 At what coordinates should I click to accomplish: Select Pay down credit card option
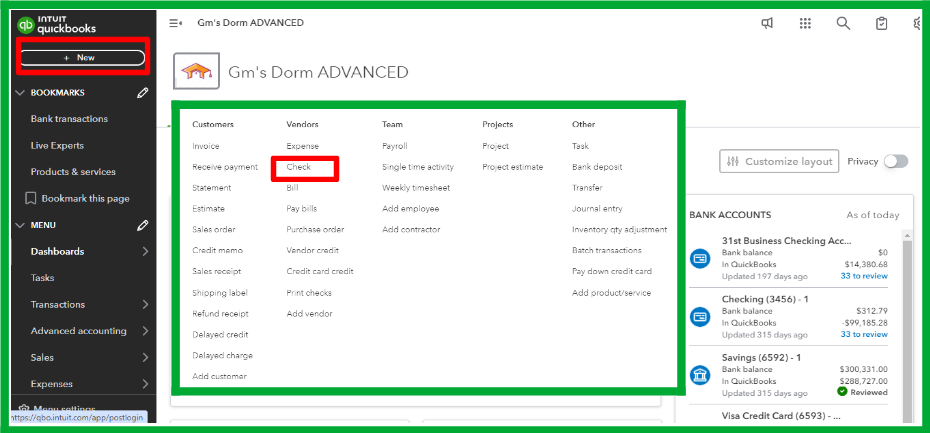click(611, 271)
